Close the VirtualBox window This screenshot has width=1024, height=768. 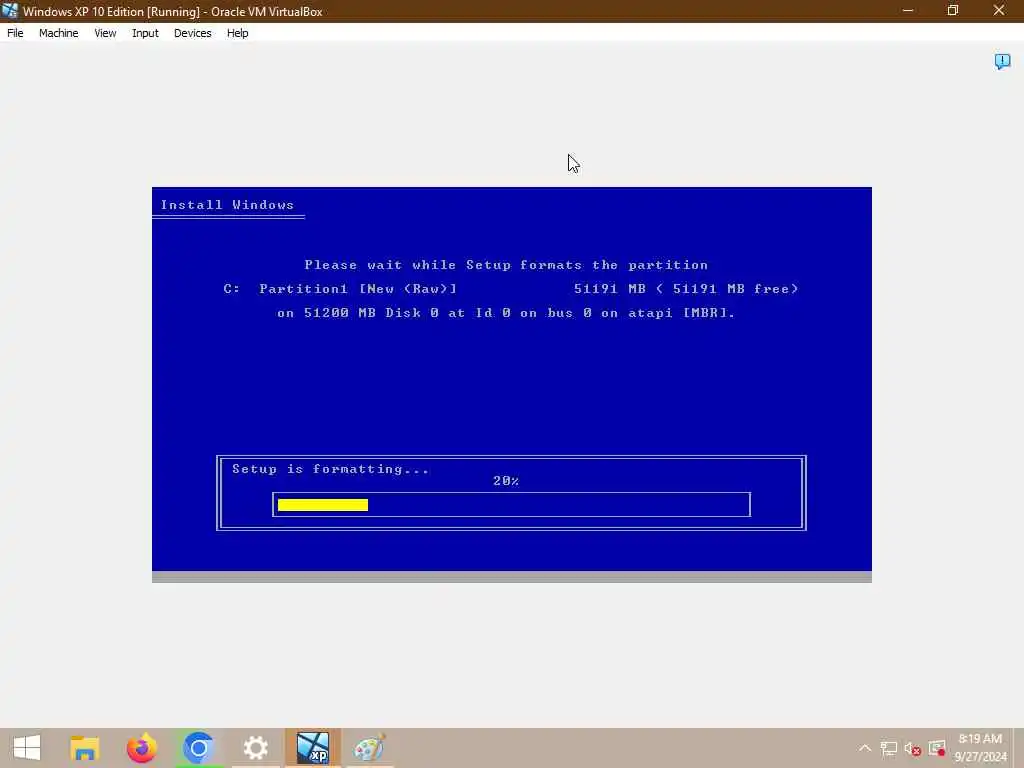click(x=999, y=10)
